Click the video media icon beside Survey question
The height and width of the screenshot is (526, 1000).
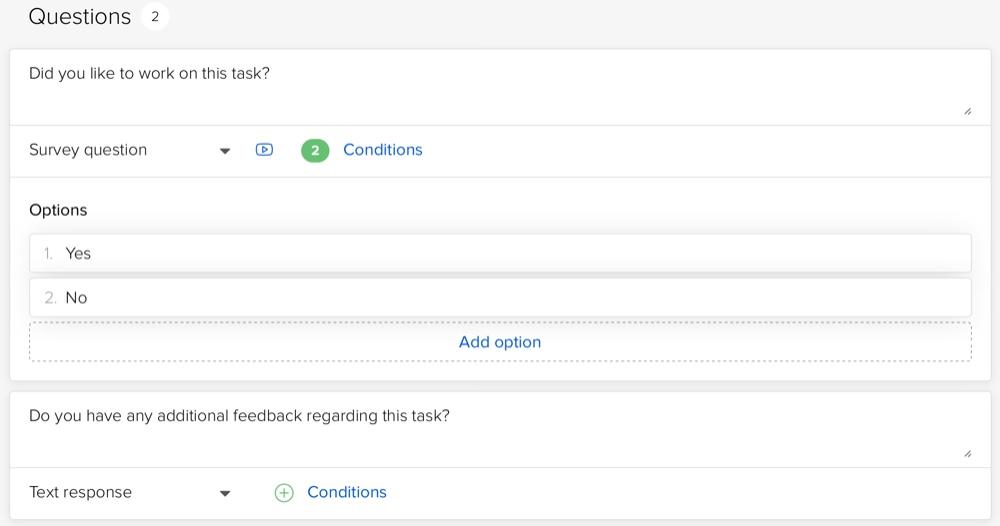264,150
